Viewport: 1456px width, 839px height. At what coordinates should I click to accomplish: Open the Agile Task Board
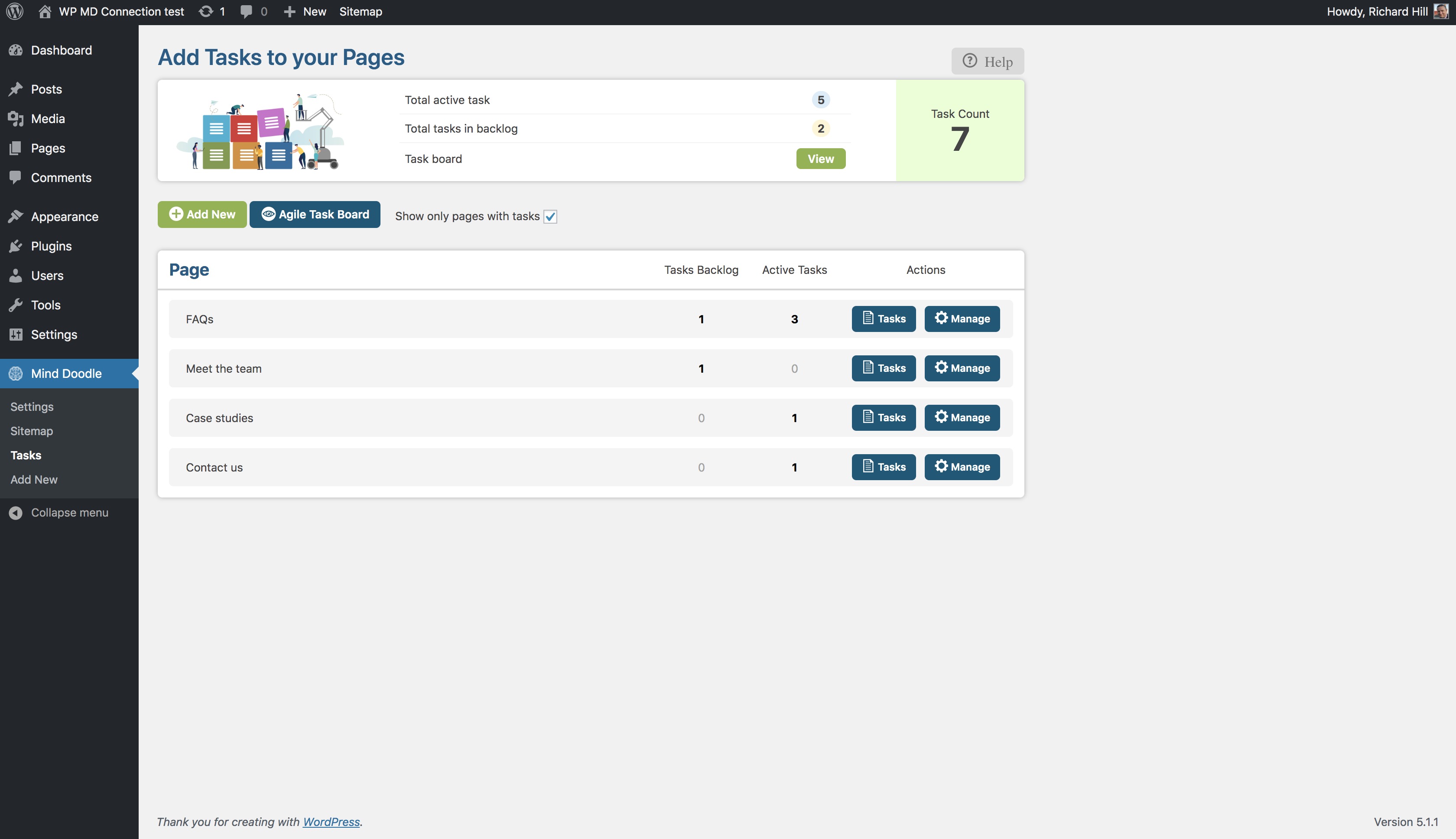(x=315, y=215)
